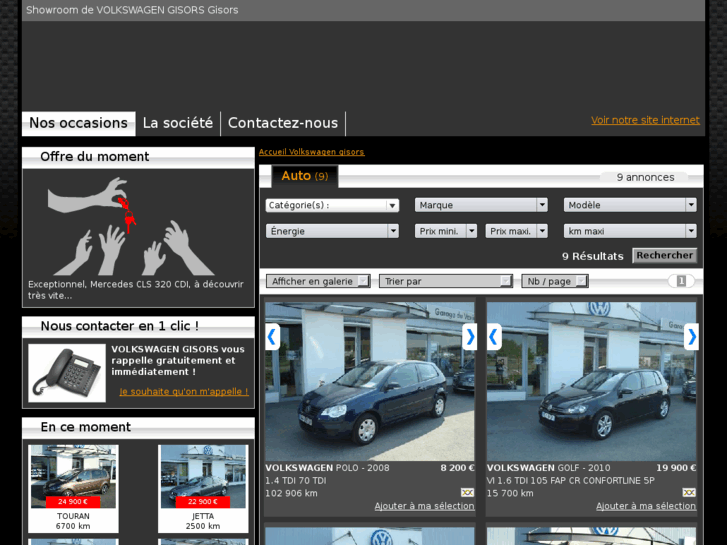Click VI 1.6 TDI 105 FAP CR CONFORTLINE 5P text
Image resolution: width=727 pixels, height=545 pixels.
click(571, 481)
